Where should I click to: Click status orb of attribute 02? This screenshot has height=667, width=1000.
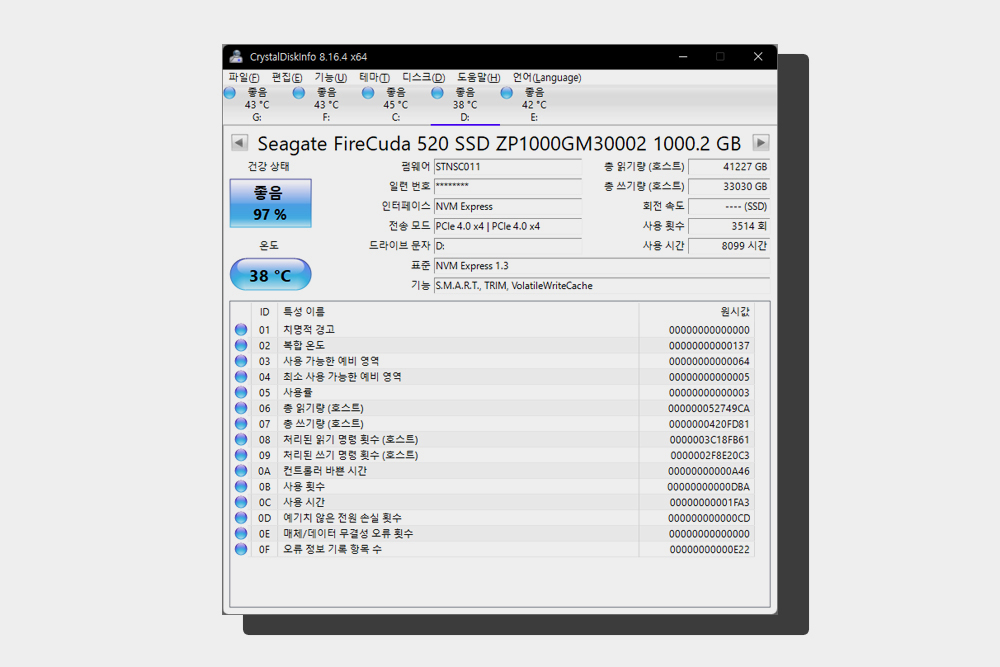[241, 345]
